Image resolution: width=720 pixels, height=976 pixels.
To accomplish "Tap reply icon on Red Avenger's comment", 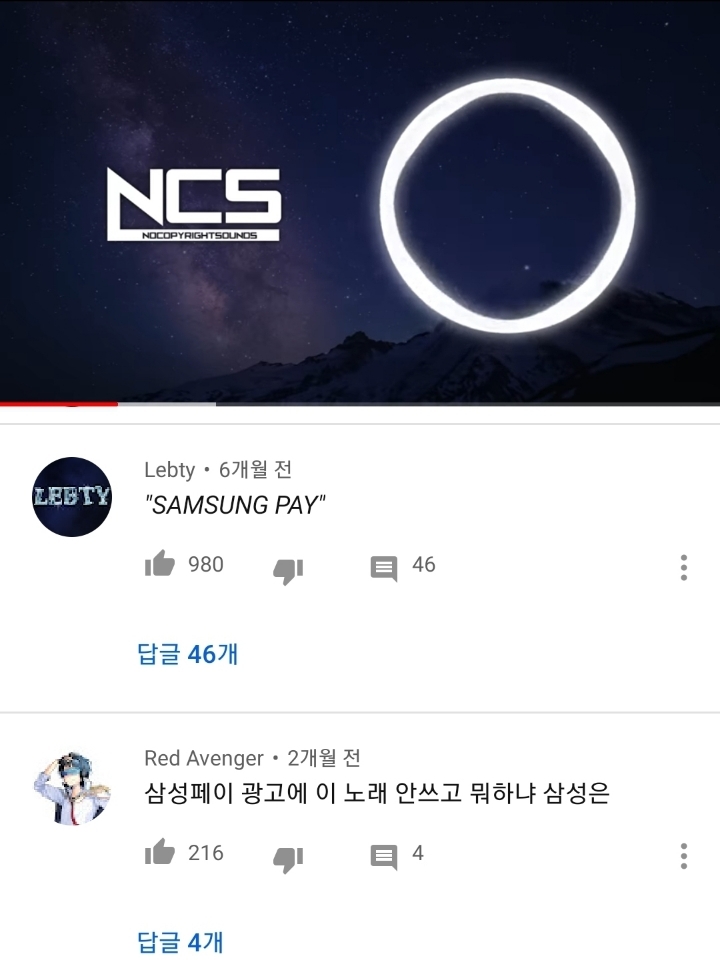I will coord(384,856).
